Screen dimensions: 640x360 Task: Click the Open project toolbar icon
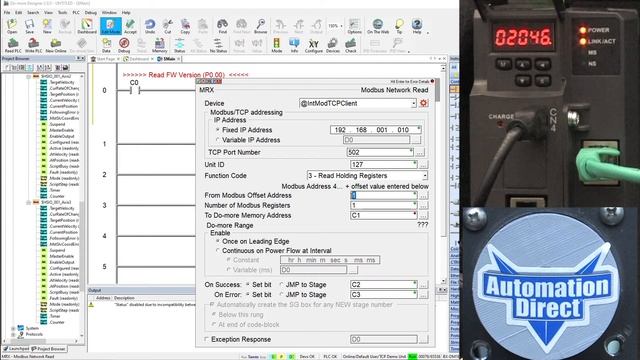pyautogui.click(x=12, y=26)
